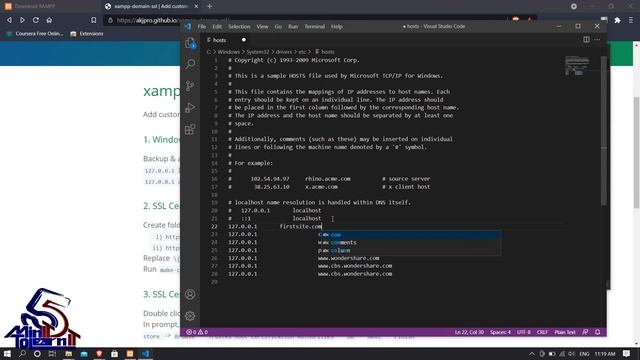Open Source Control view in VS Code

(190, 86)
